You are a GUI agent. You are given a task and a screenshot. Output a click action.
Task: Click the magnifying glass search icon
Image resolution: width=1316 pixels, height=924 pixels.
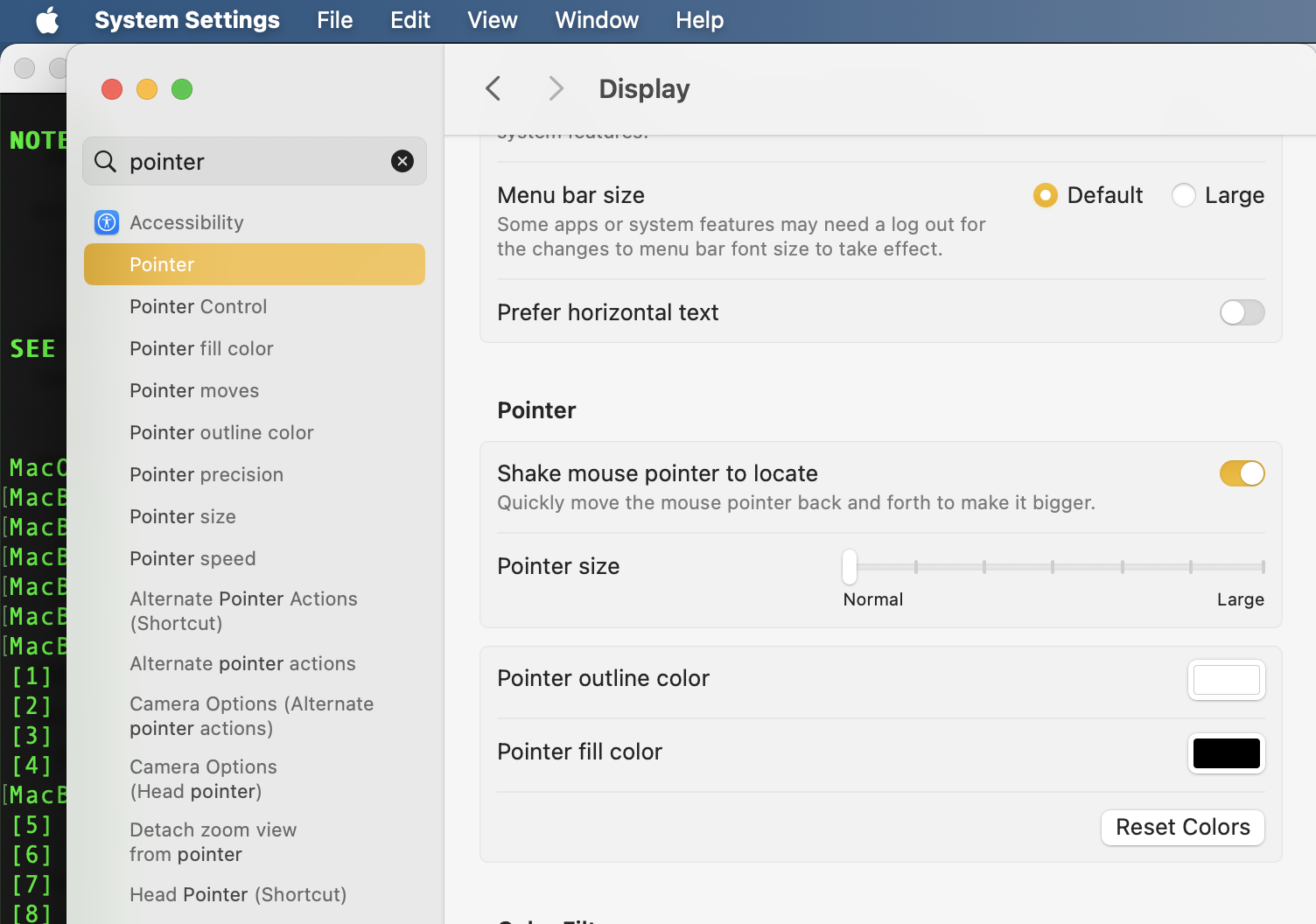(104, 161)
